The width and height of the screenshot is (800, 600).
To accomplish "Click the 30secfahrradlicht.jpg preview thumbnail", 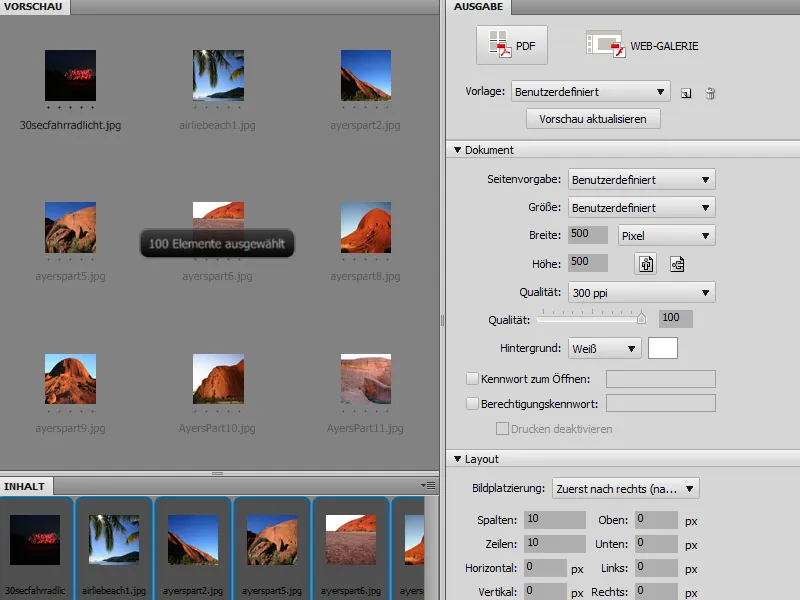I will pos(70,76).
